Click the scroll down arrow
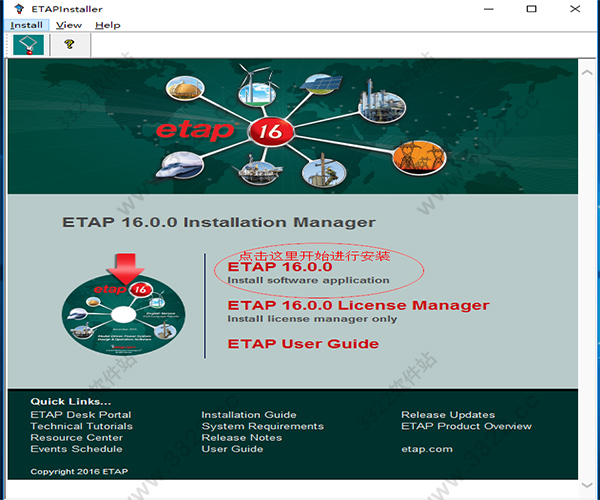The height and width of the screenshot is (500, 600). click(587, 485)
